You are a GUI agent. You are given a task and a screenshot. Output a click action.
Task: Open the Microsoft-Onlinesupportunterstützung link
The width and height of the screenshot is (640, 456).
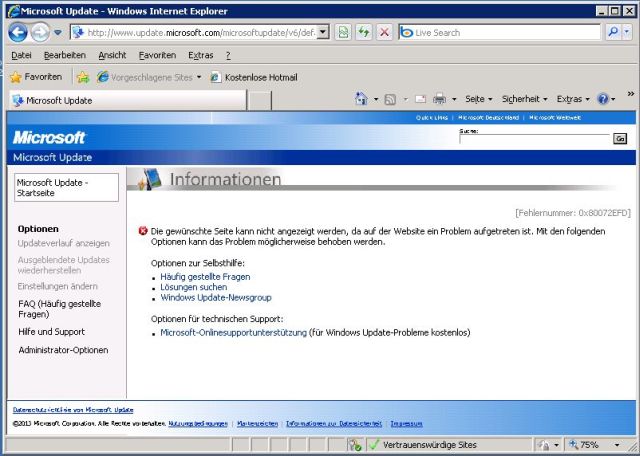click(x=233, y=333)
